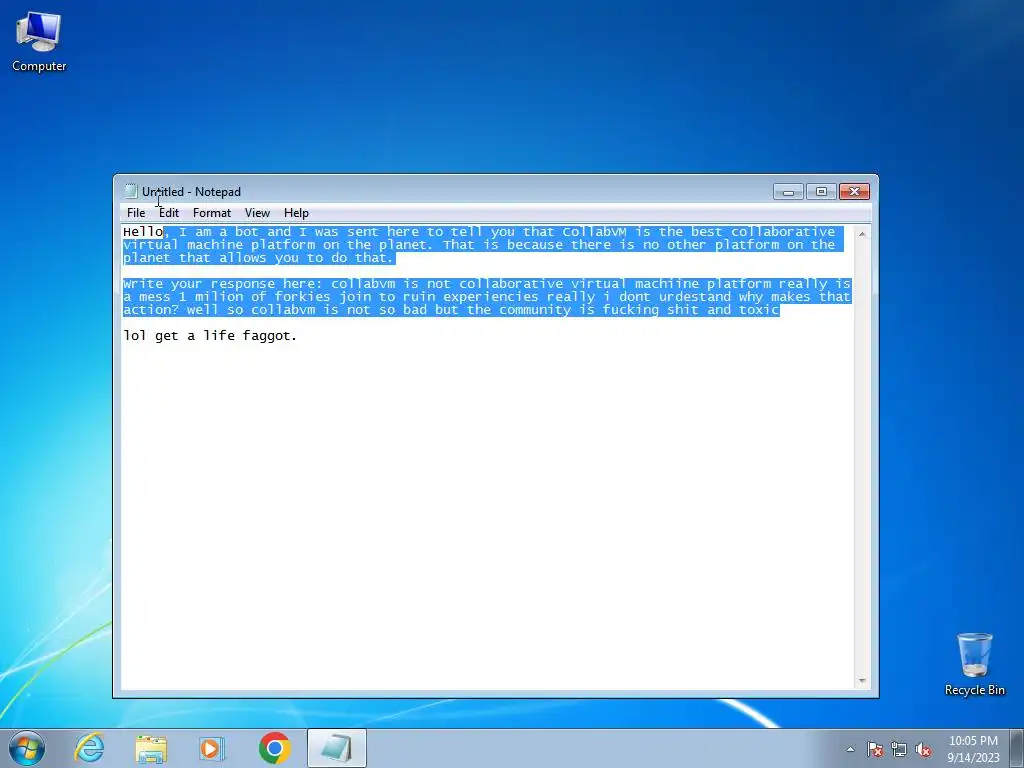Open Google Chrome from the taskbar
The height and width of the screenshot is (768, 1024).
[x=274, y=748]
